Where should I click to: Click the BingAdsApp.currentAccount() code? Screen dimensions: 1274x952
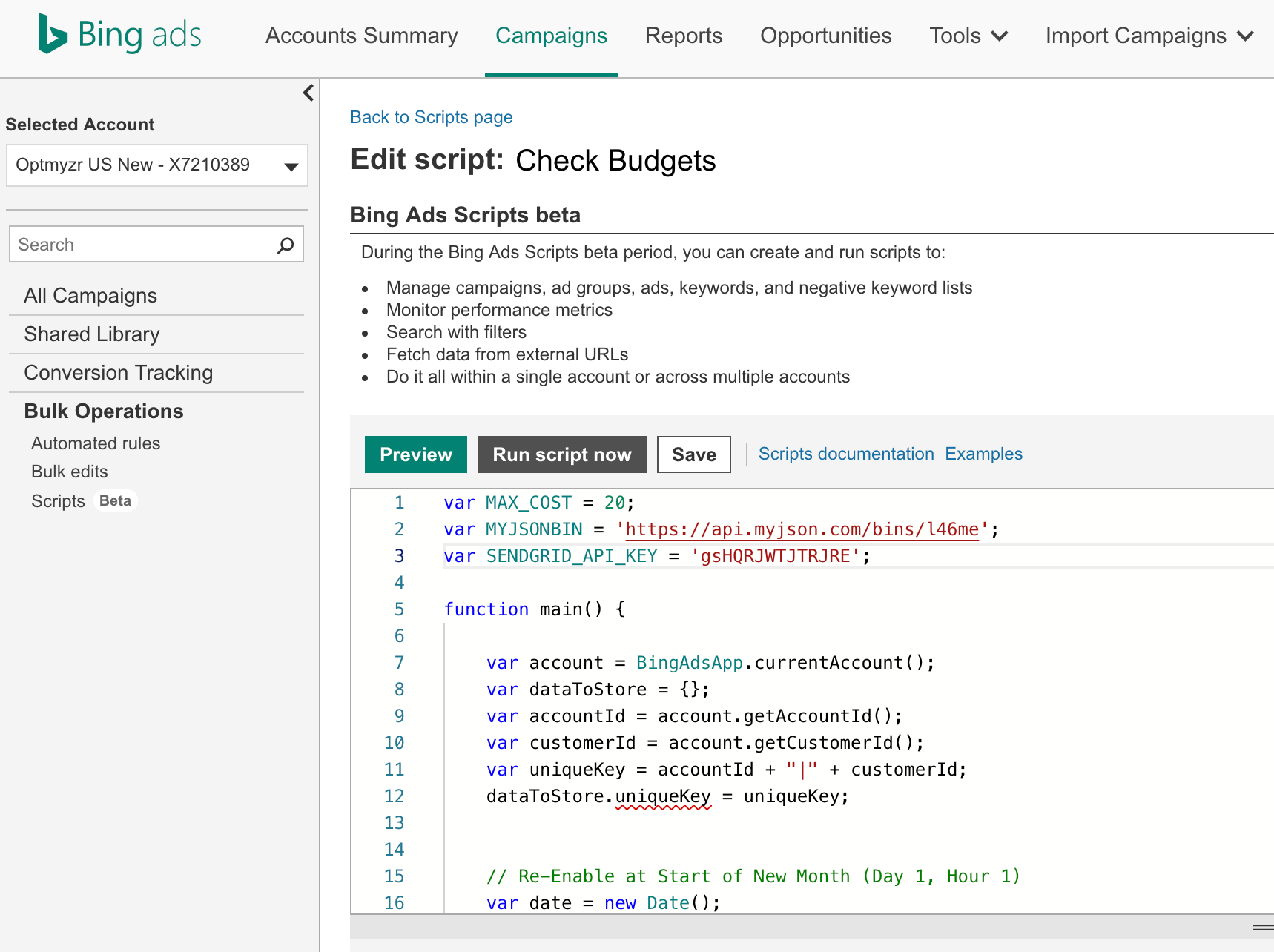(785, 663)
